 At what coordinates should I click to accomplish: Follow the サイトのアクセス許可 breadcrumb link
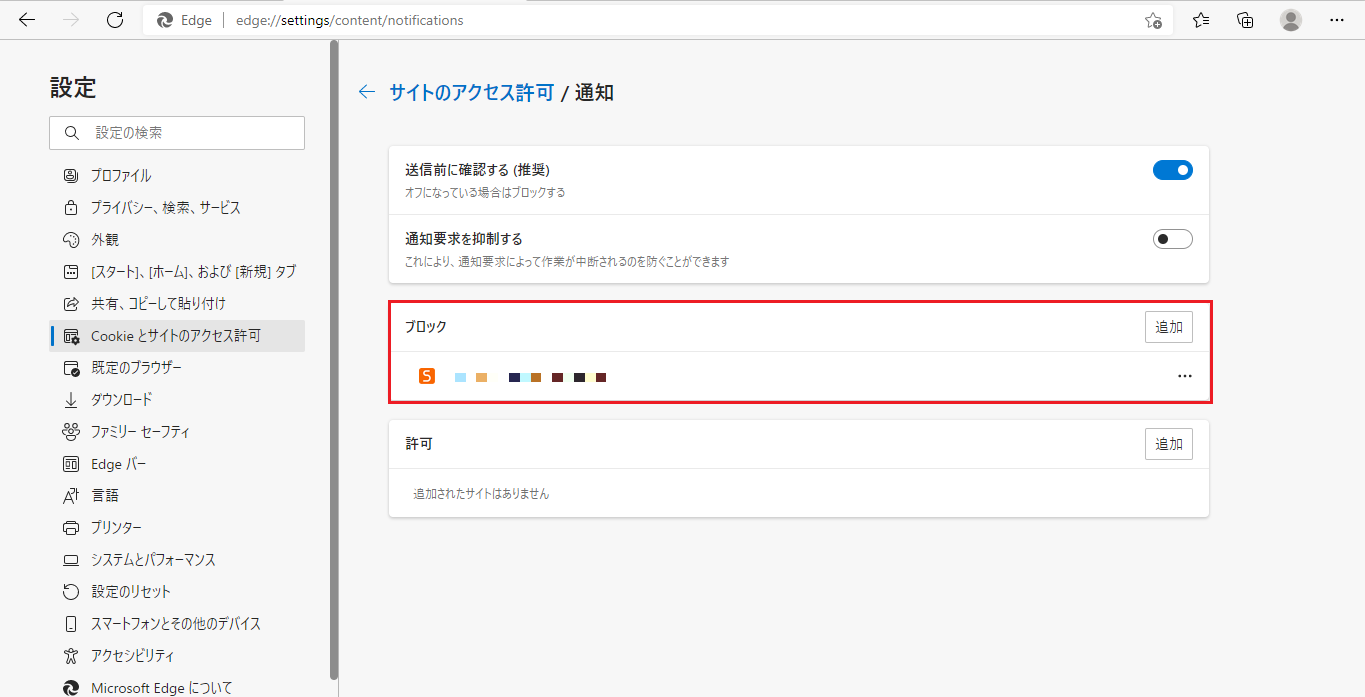click(x=471, y=93)
